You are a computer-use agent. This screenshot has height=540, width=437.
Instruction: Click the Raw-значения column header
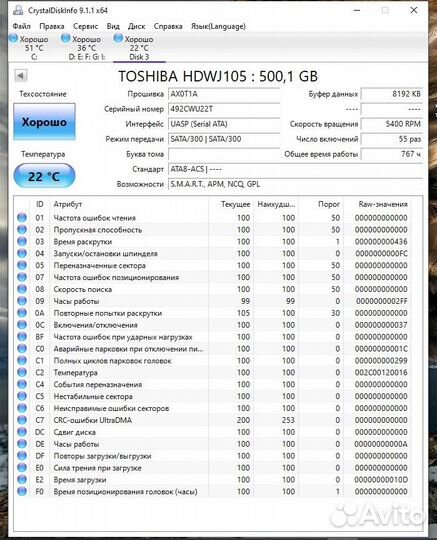point(378,204)
